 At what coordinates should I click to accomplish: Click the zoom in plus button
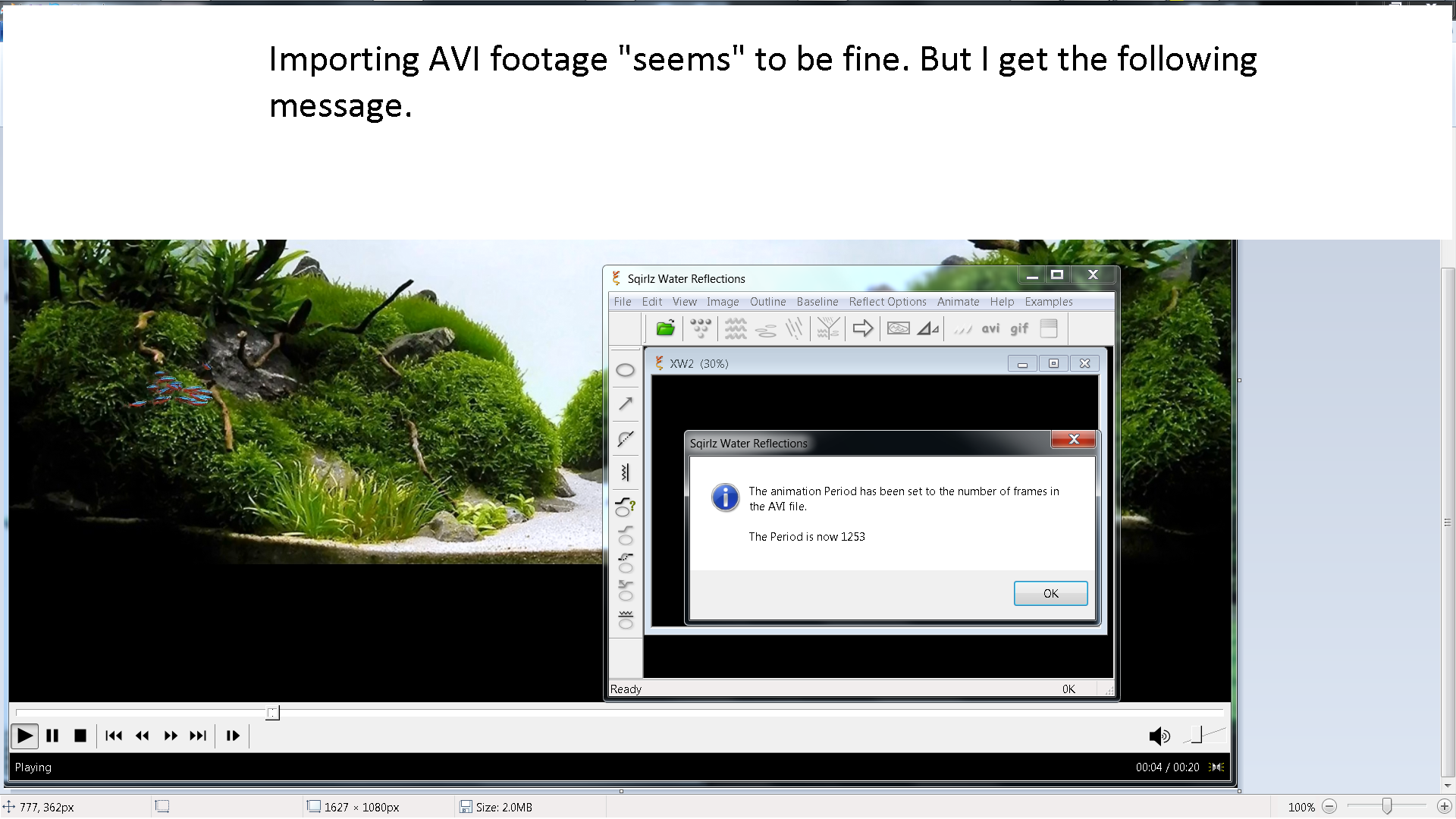tap(1444, 807)
